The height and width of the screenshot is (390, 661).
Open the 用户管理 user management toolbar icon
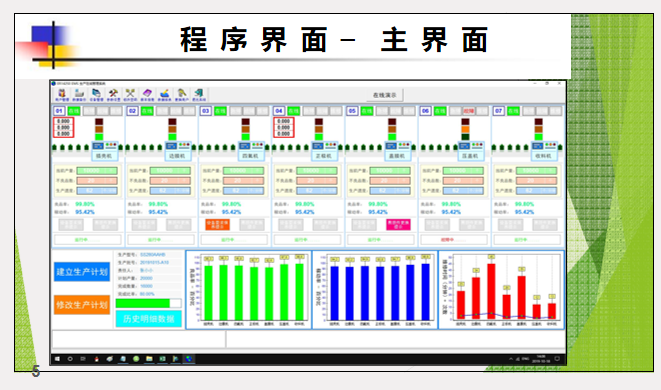[62, 94]
